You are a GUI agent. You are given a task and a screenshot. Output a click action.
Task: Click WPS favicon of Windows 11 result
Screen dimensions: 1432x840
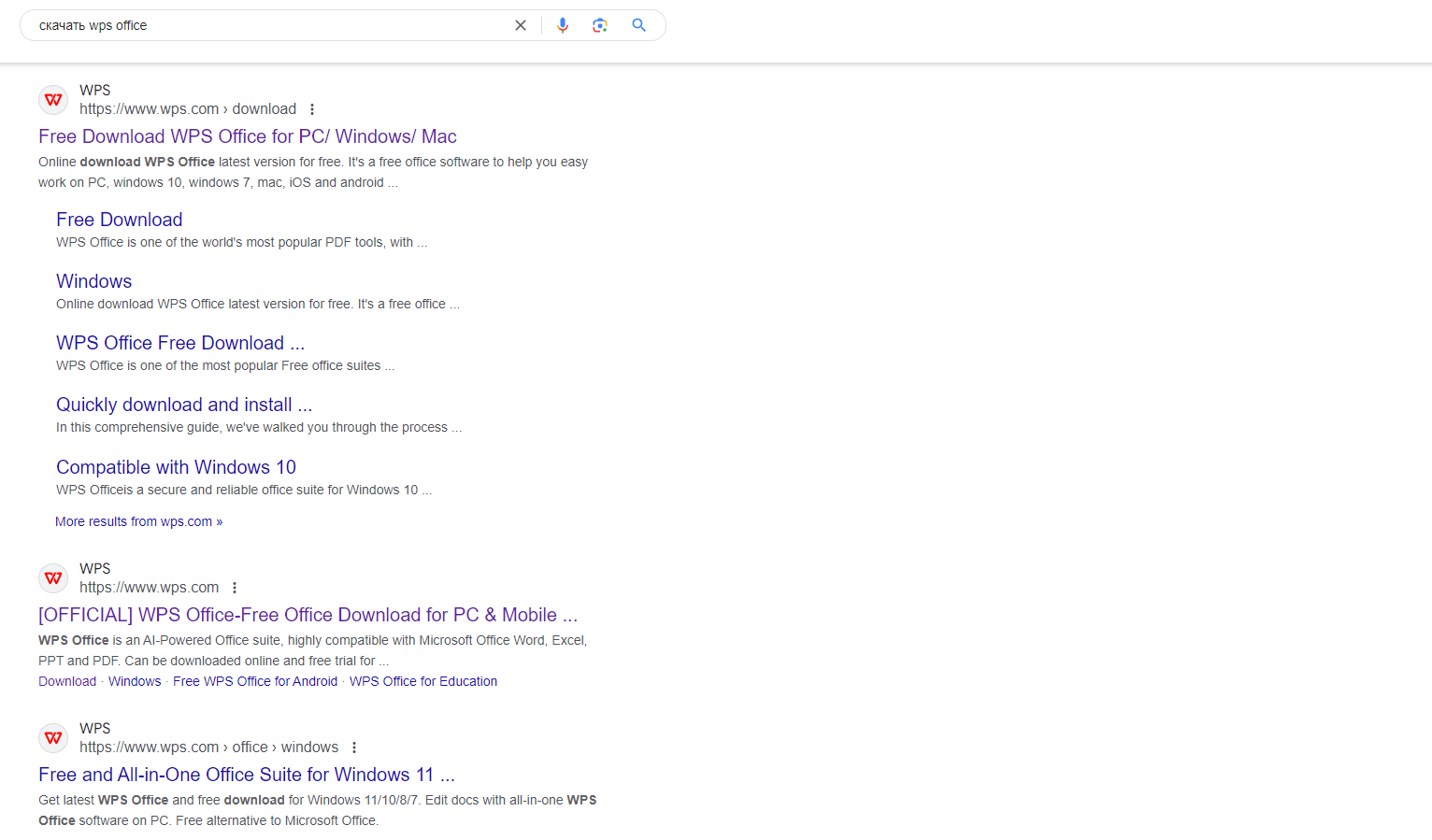click(x=53, y=738)
